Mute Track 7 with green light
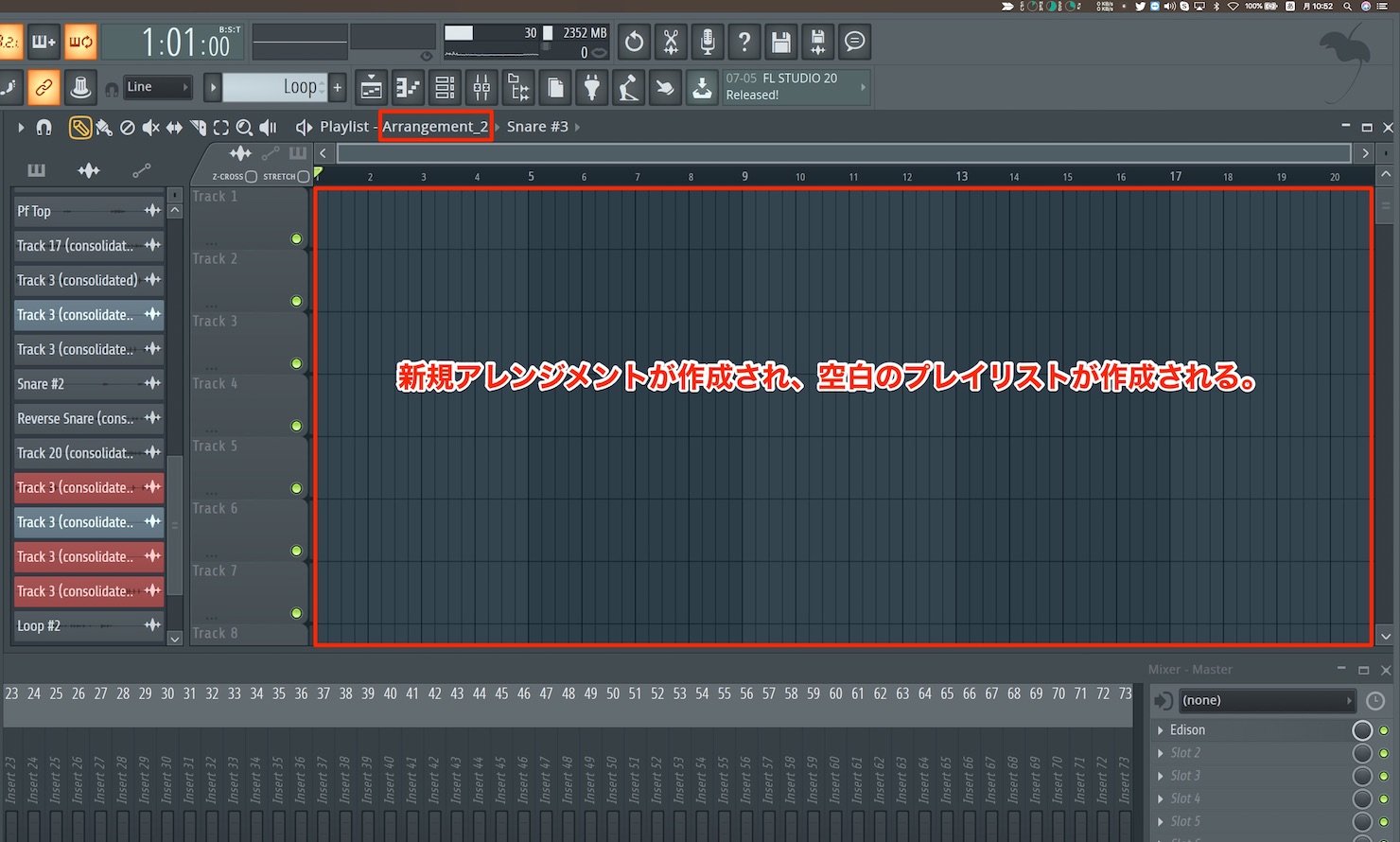This screenshot has height=842, width=1400. 296,613
